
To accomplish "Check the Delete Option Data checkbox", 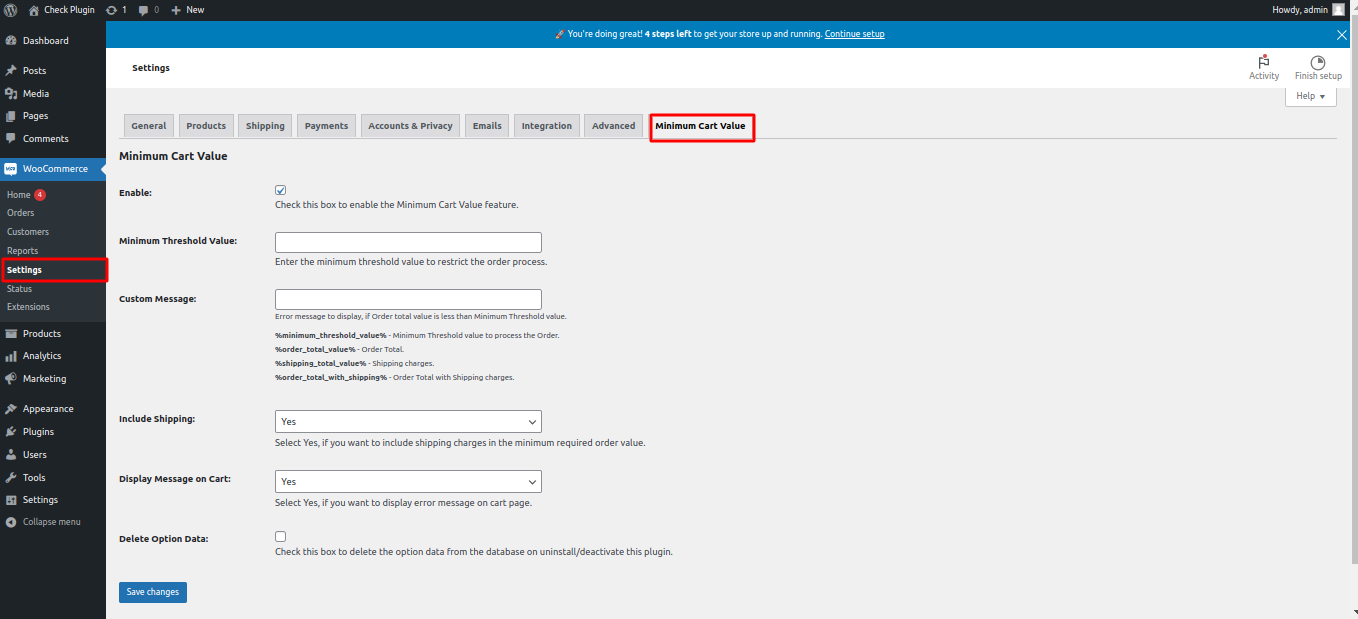I will (281, 537).
